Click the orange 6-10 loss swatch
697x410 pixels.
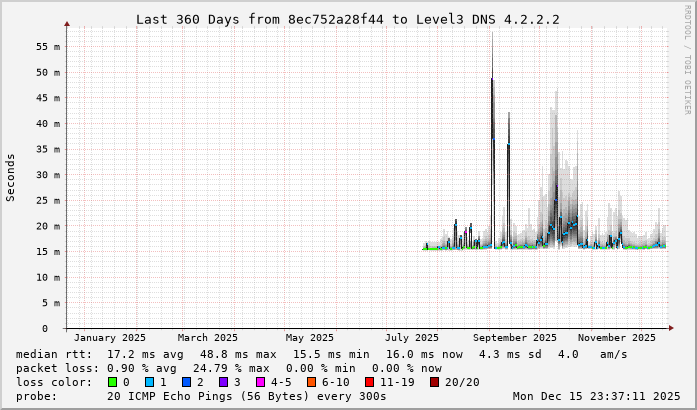(x=311, y=382)
